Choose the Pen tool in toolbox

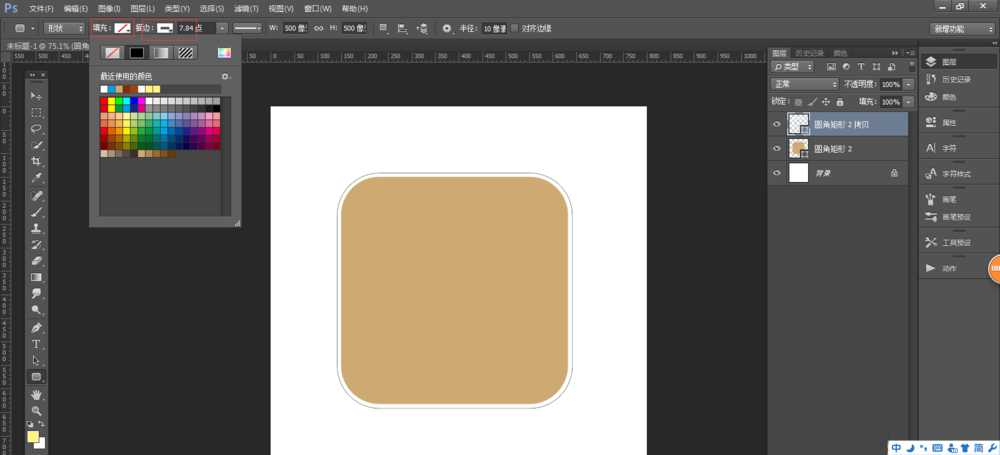point(36,327)
